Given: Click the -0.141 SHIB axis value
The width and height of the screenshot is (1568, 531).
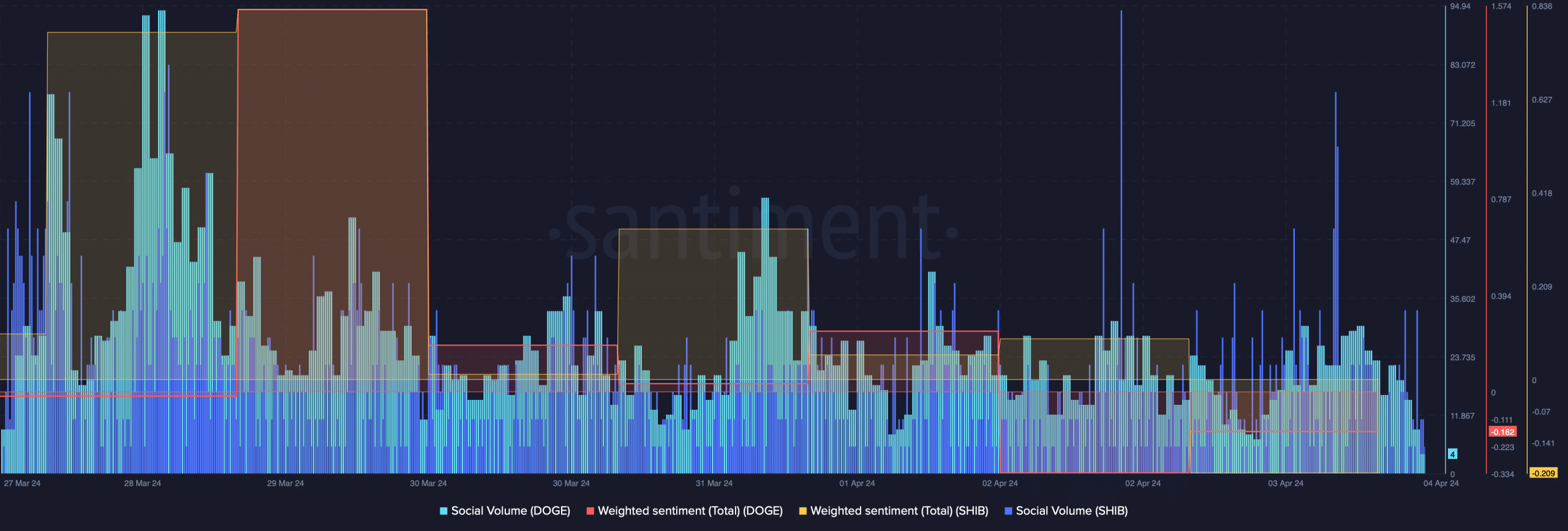Looking at the screenshot, I should 1543,443.
